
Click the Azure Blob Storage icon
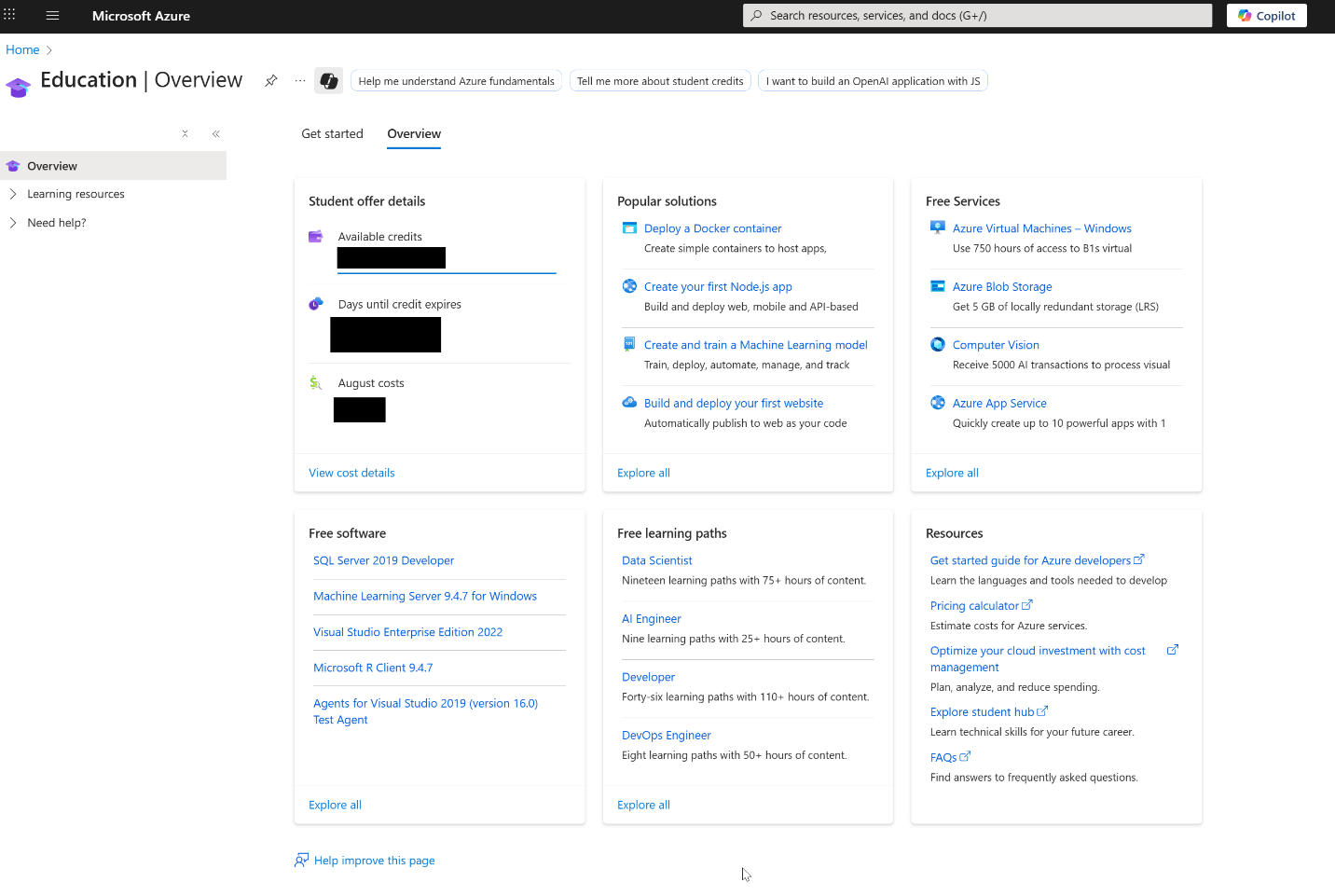coord(937,286)
